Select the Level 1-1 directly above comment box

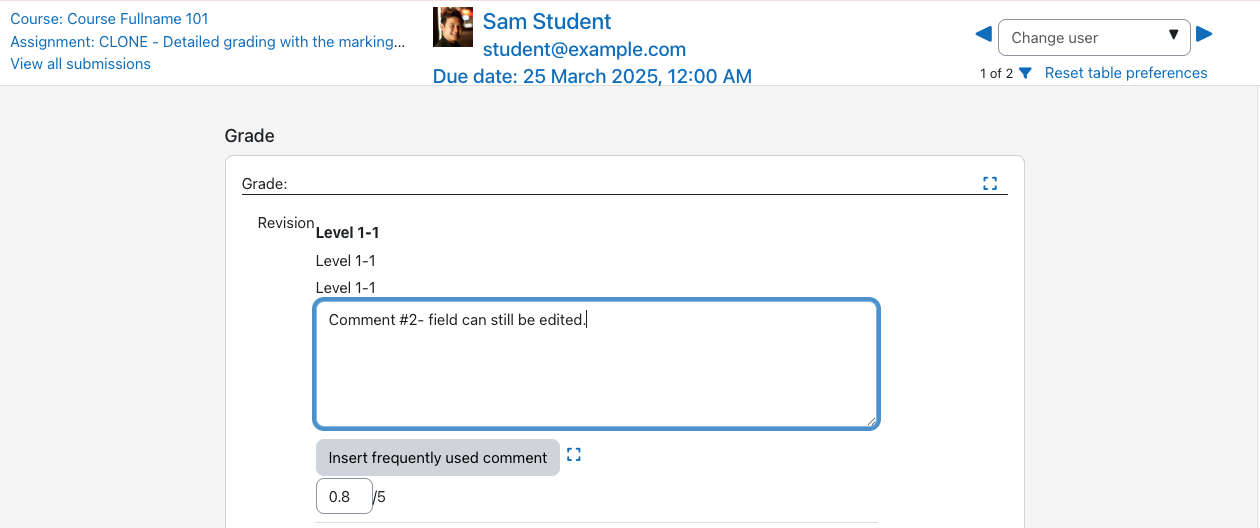point(346,288)
